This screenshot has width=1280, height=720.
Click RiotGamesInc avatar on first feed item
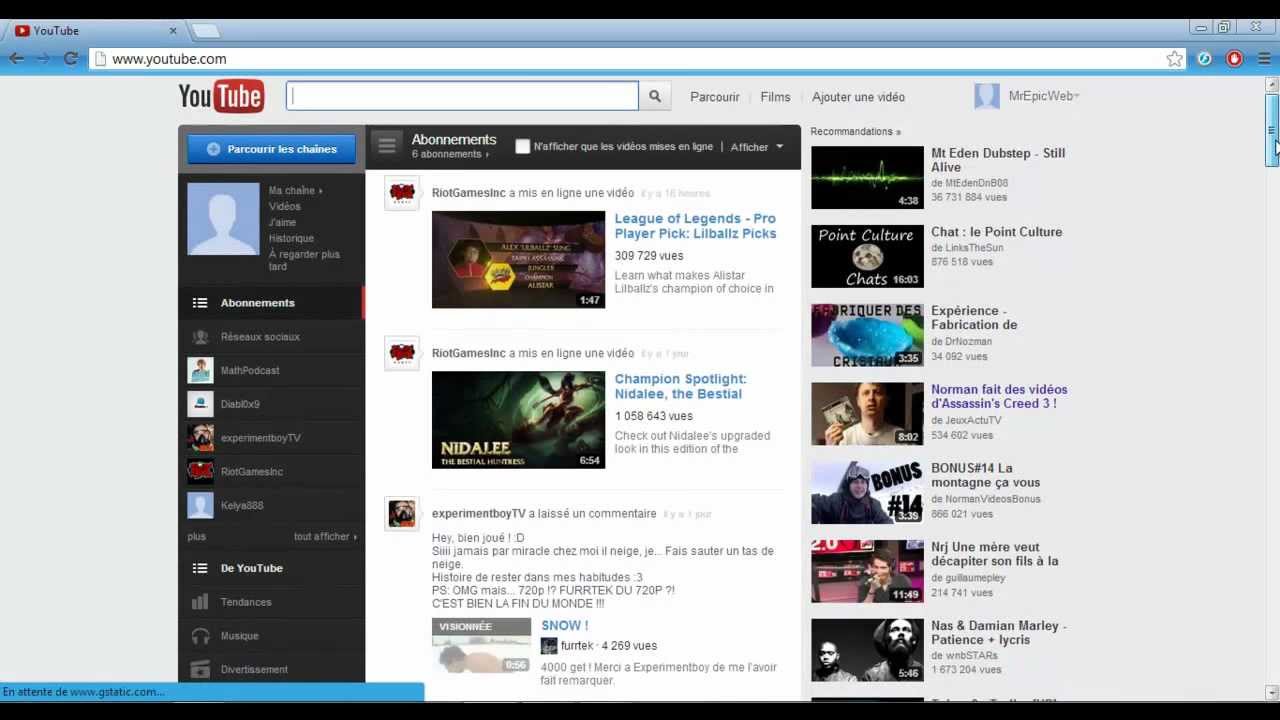[x=402, y=193]
